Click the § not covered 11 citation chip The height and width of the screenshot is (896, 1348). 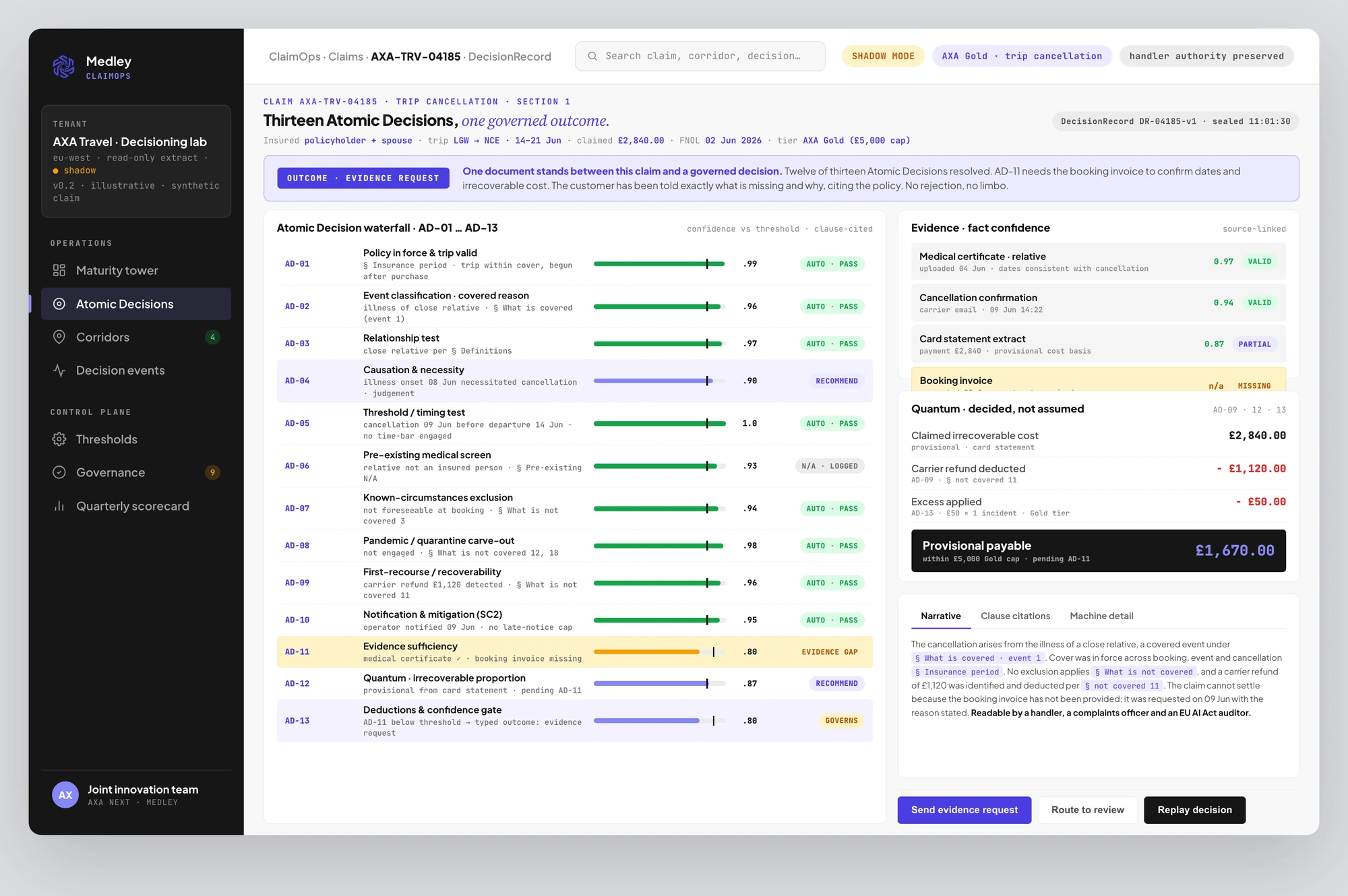[1122, 686]
